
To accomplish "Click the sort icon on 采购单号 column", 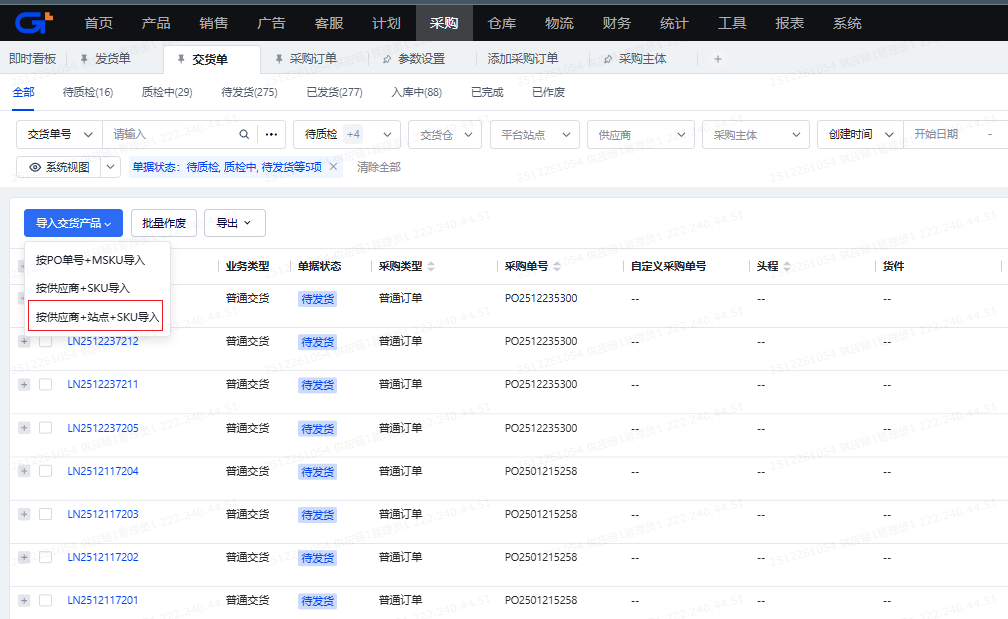I will pos(556,266).
